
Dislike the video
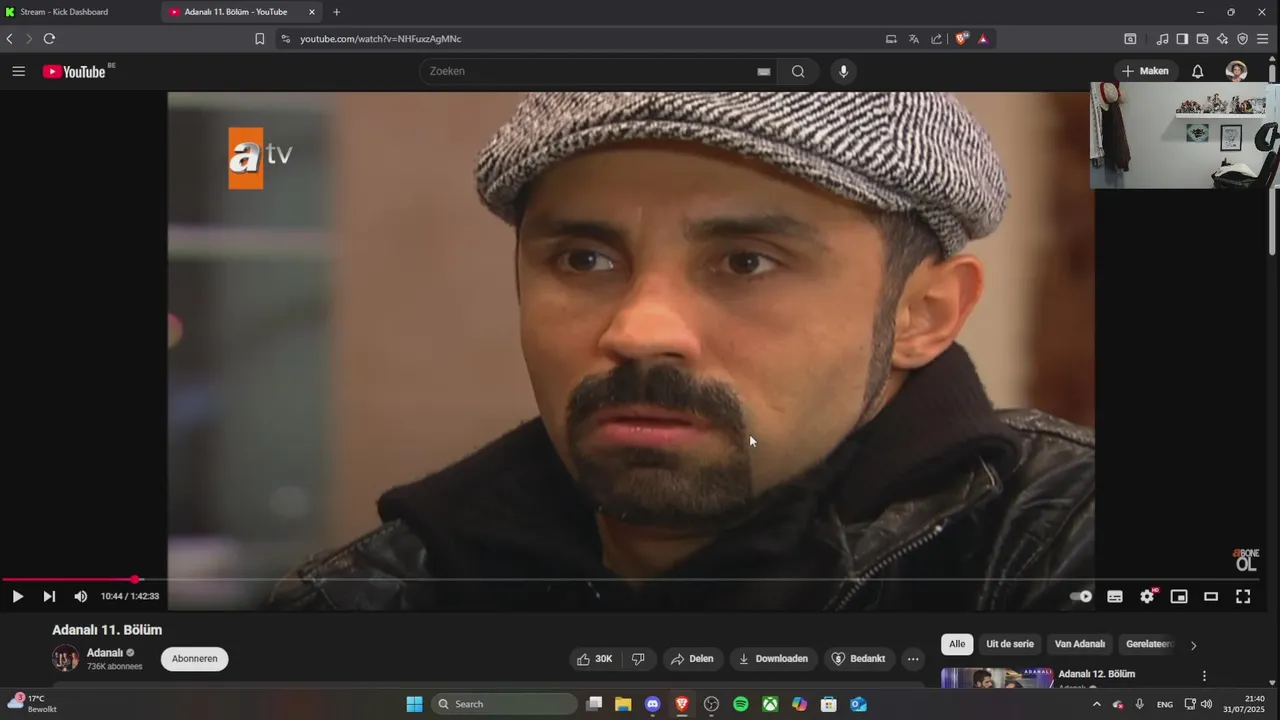638,659
